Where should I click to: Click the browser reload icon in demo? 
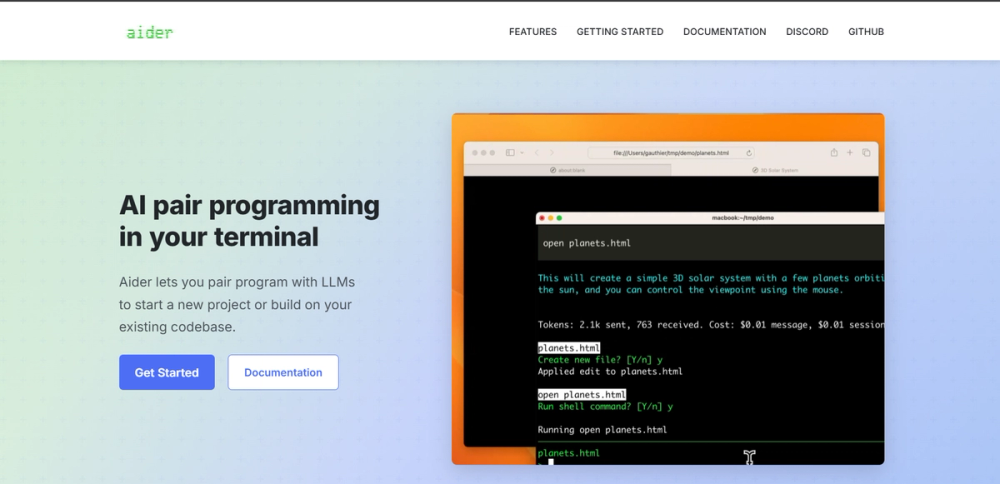(x=749, y=153)
